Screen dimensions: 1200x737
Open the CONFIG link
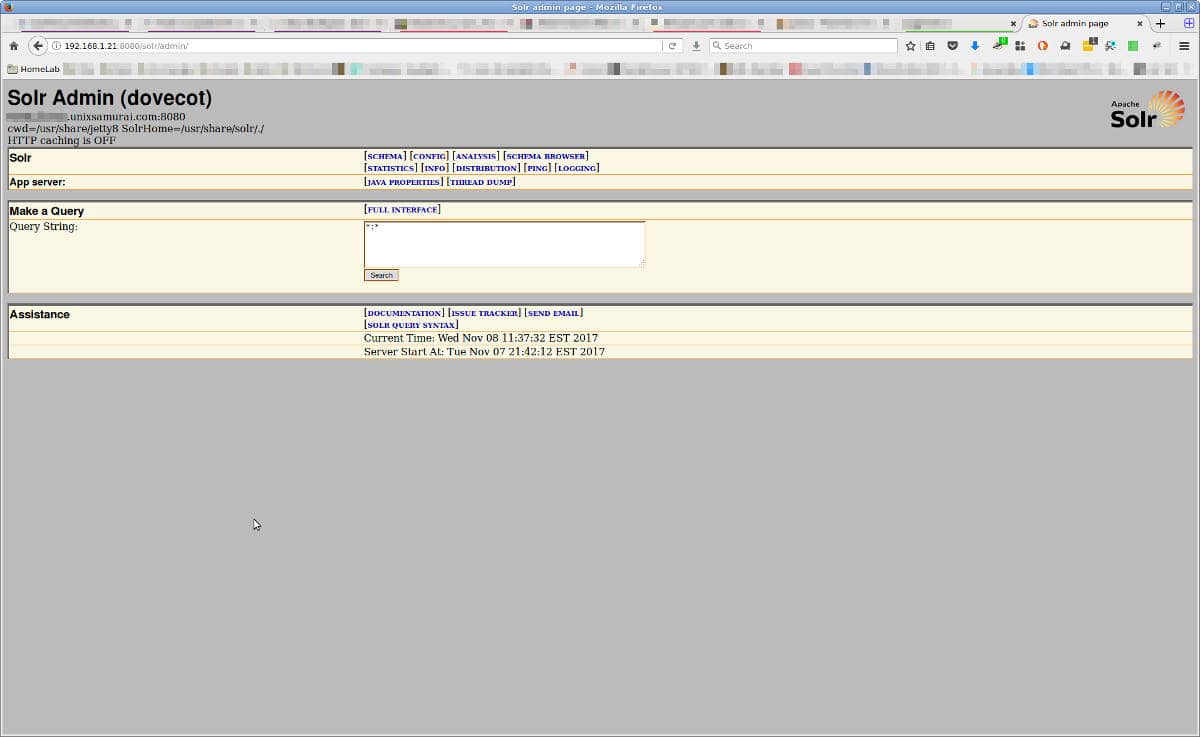point(429,156)
